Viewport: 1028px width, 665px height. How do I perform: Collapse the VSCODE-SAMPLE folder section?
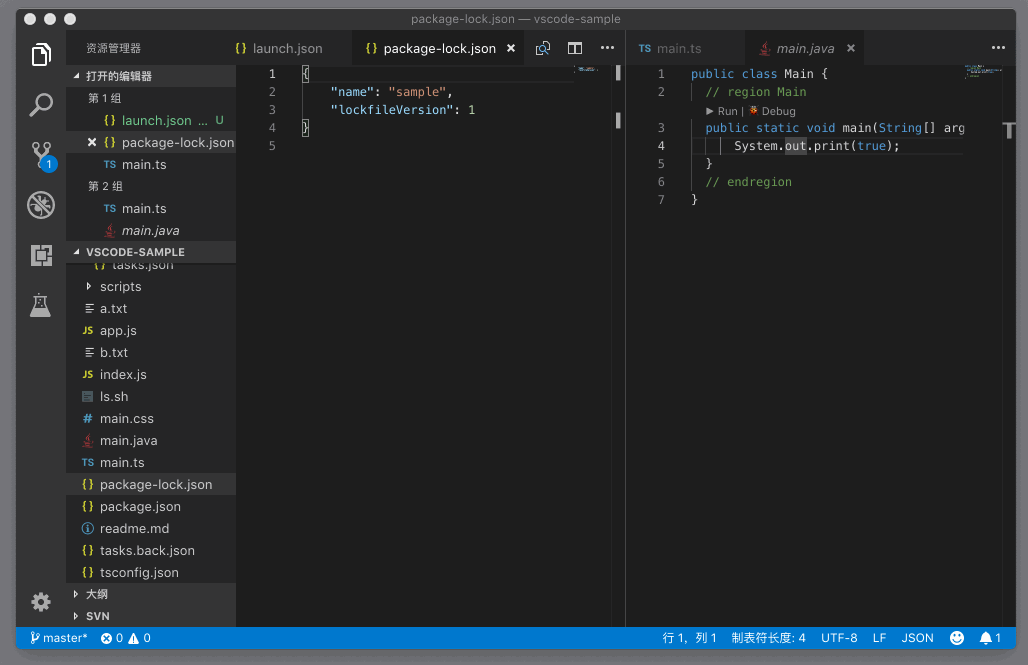[x=135, y=252]
